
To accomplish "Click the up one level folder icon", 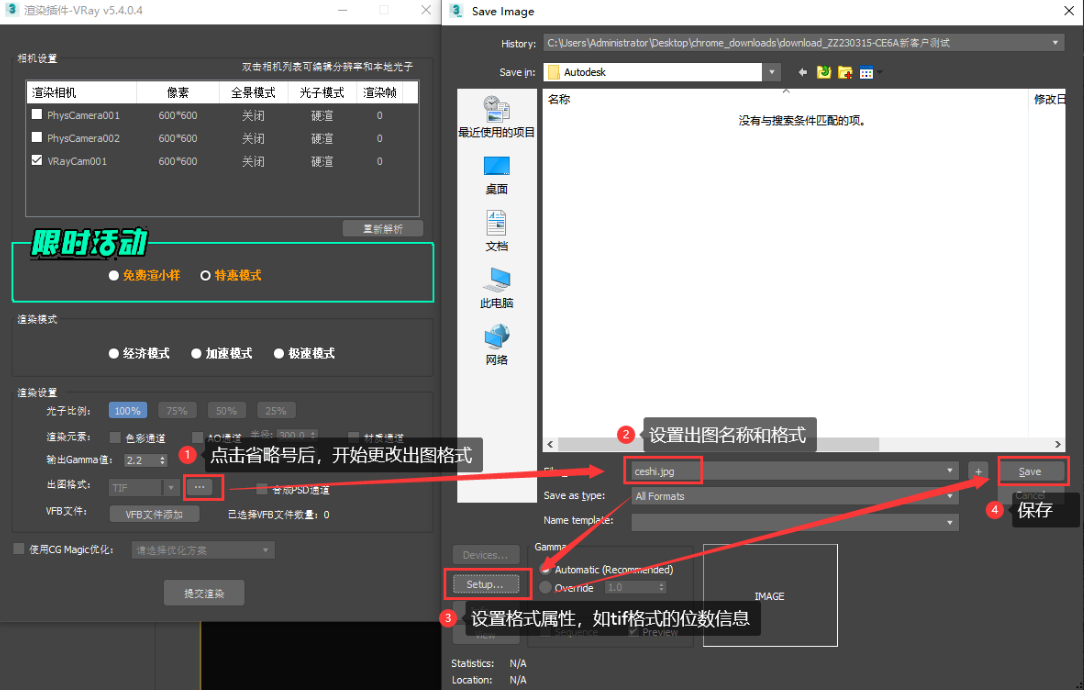I will (823, 72).
